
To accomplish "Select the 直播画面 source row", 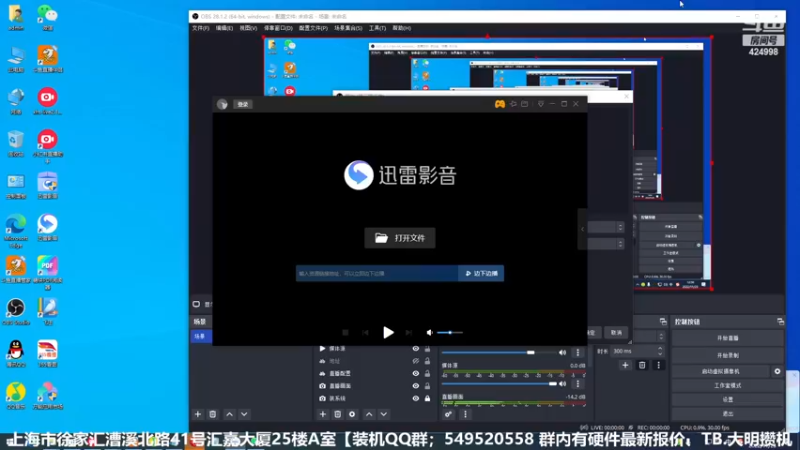I will point(374,386).
